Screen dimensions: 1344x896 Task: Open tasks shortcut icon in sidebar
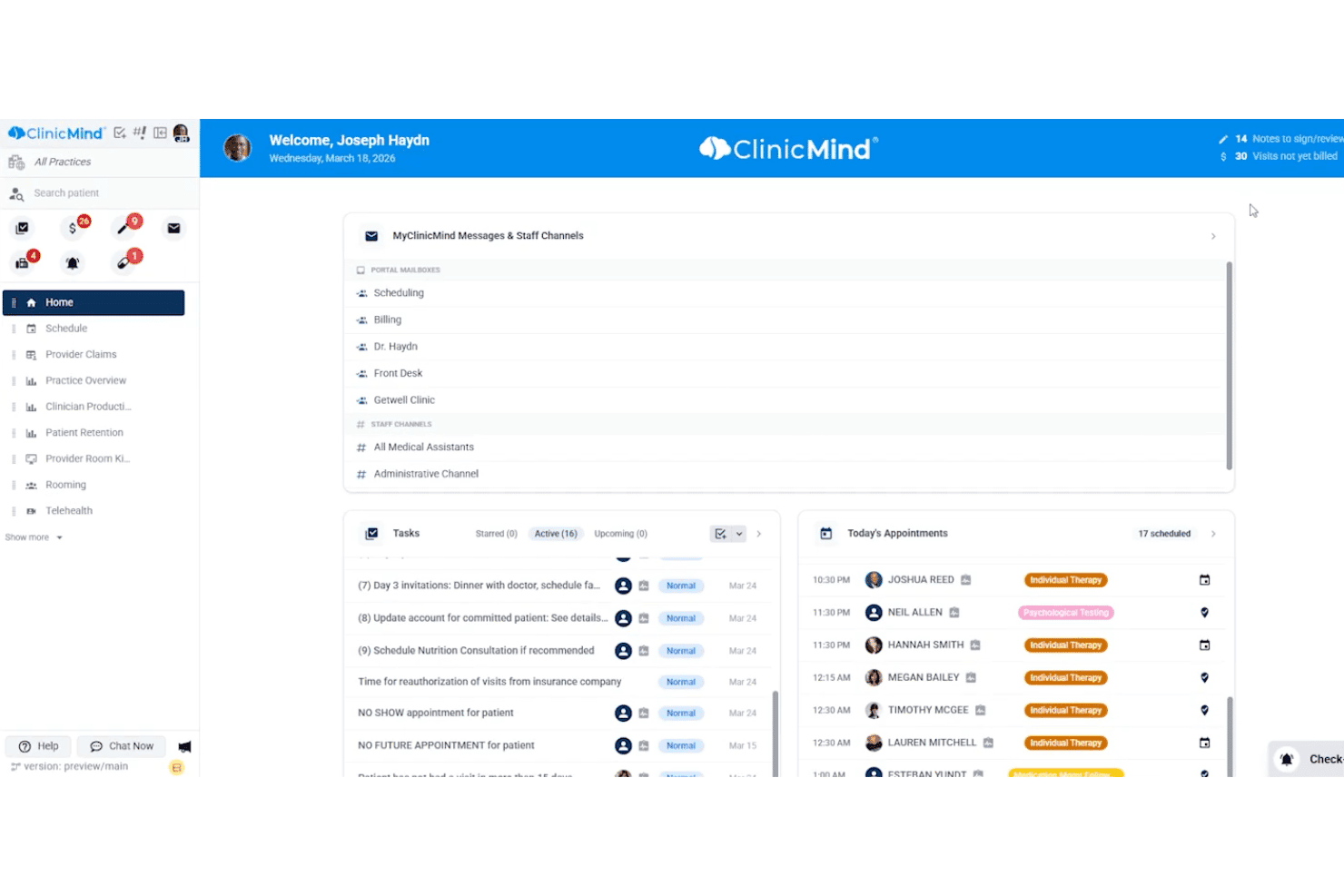click(22, 228)
